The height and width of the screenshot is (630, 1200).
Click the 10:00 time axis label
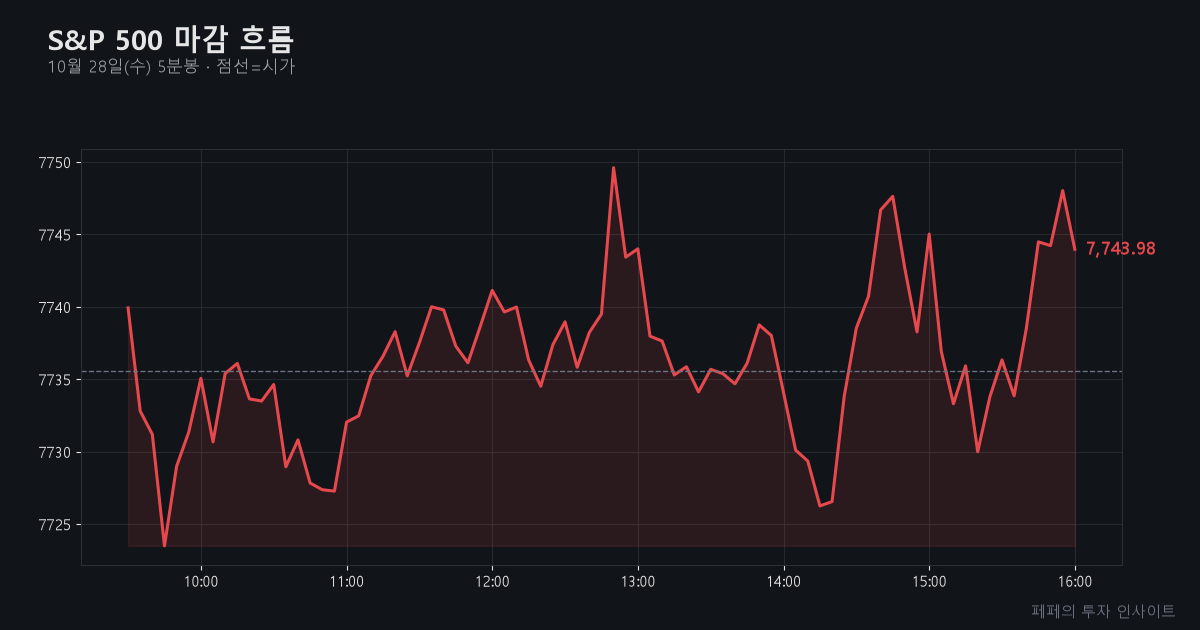201,581
